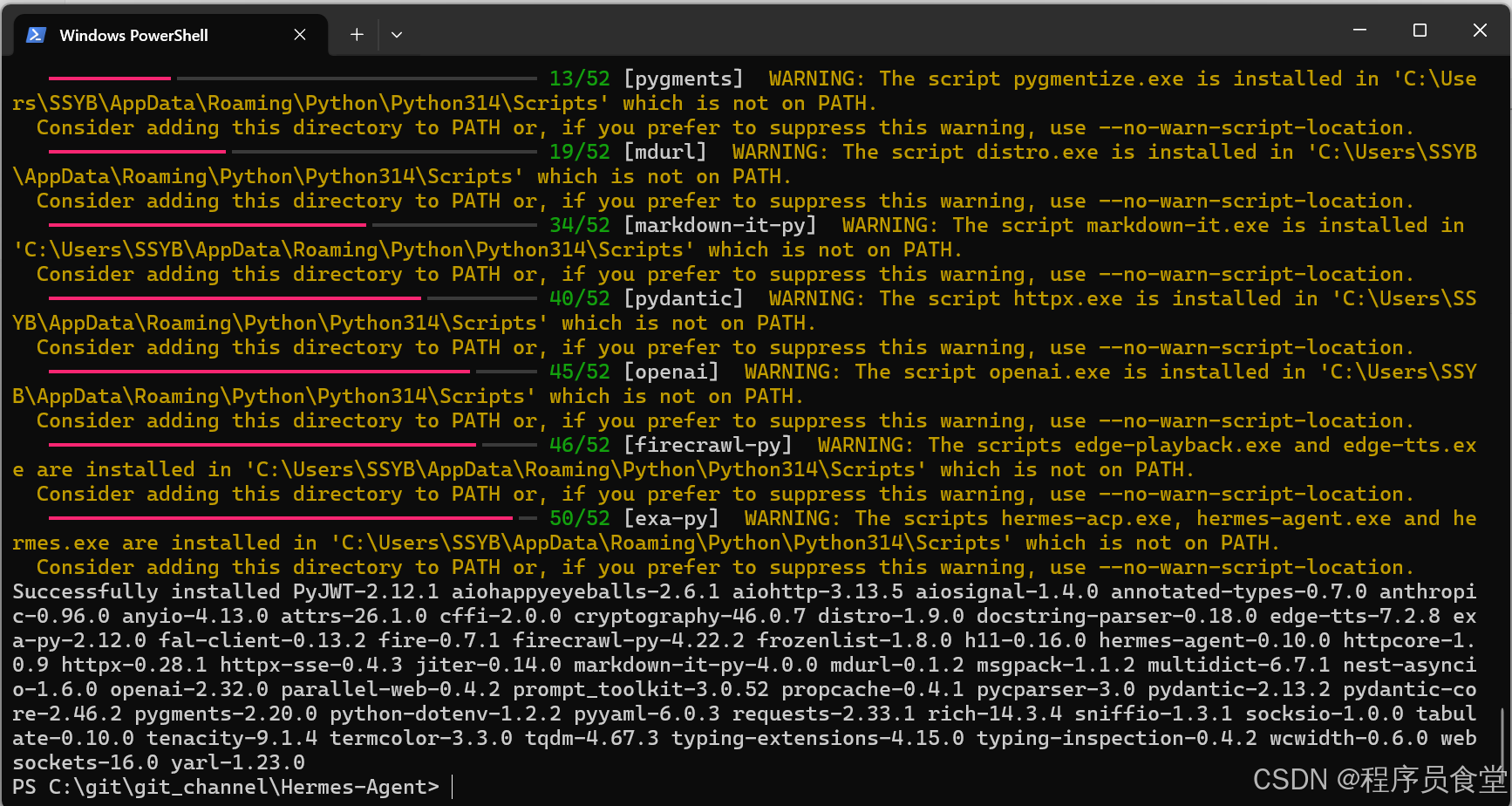The width and height of the screenshot is (1512, 806).
Task: Click the 40/52 progress count
Action: point(580,298)
